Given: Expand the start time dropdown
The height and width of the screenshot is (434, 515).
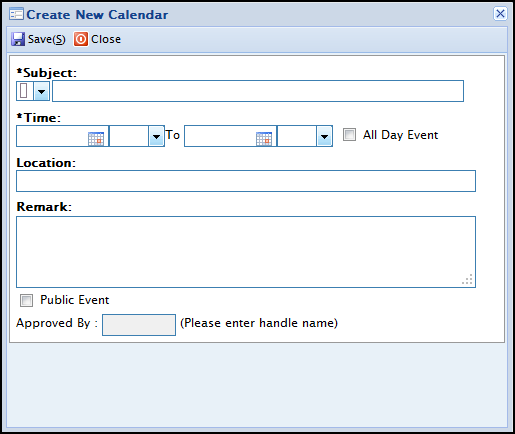Looking at the screenshot, I should 156,136.
